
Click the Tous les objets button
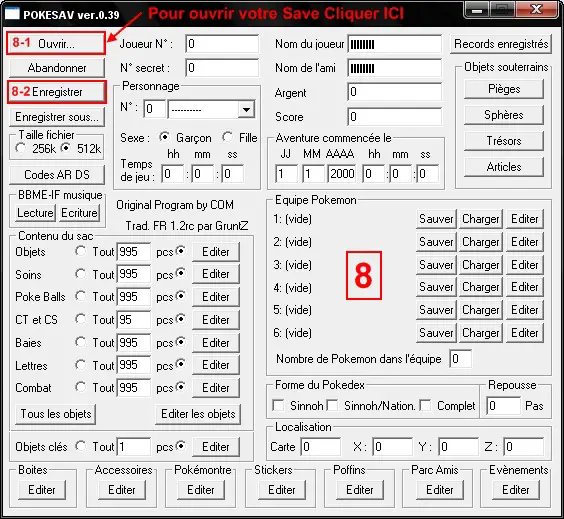56,414
